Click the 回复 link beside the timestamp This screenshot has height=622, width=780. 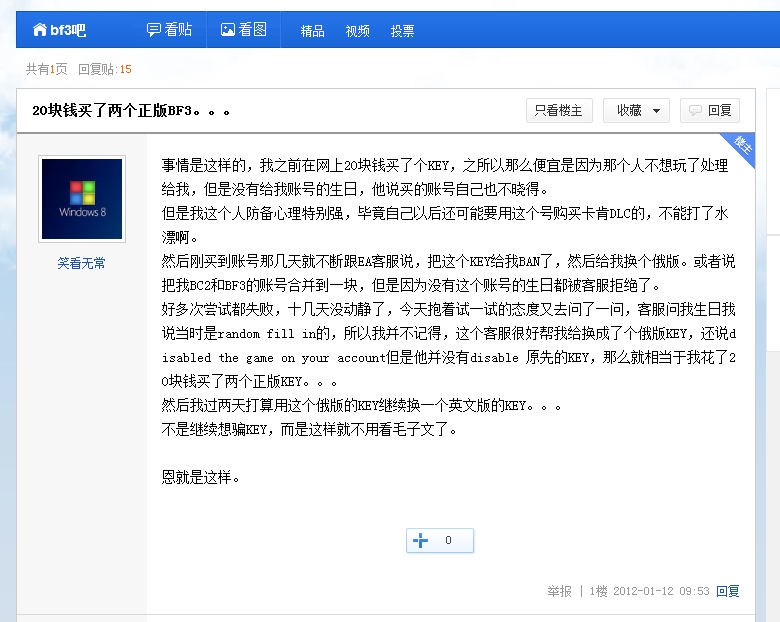(x=728, y=591)
